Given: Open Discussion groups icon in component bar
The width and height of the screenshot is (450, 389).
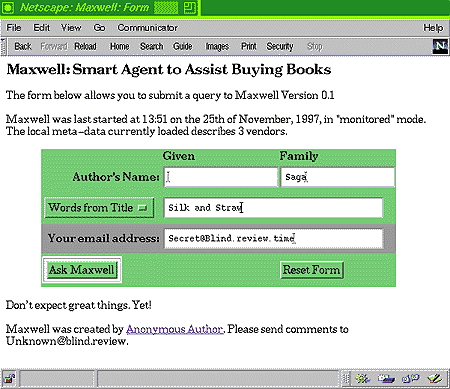Looking at the screenshot, I should click(x=410, y=379).
